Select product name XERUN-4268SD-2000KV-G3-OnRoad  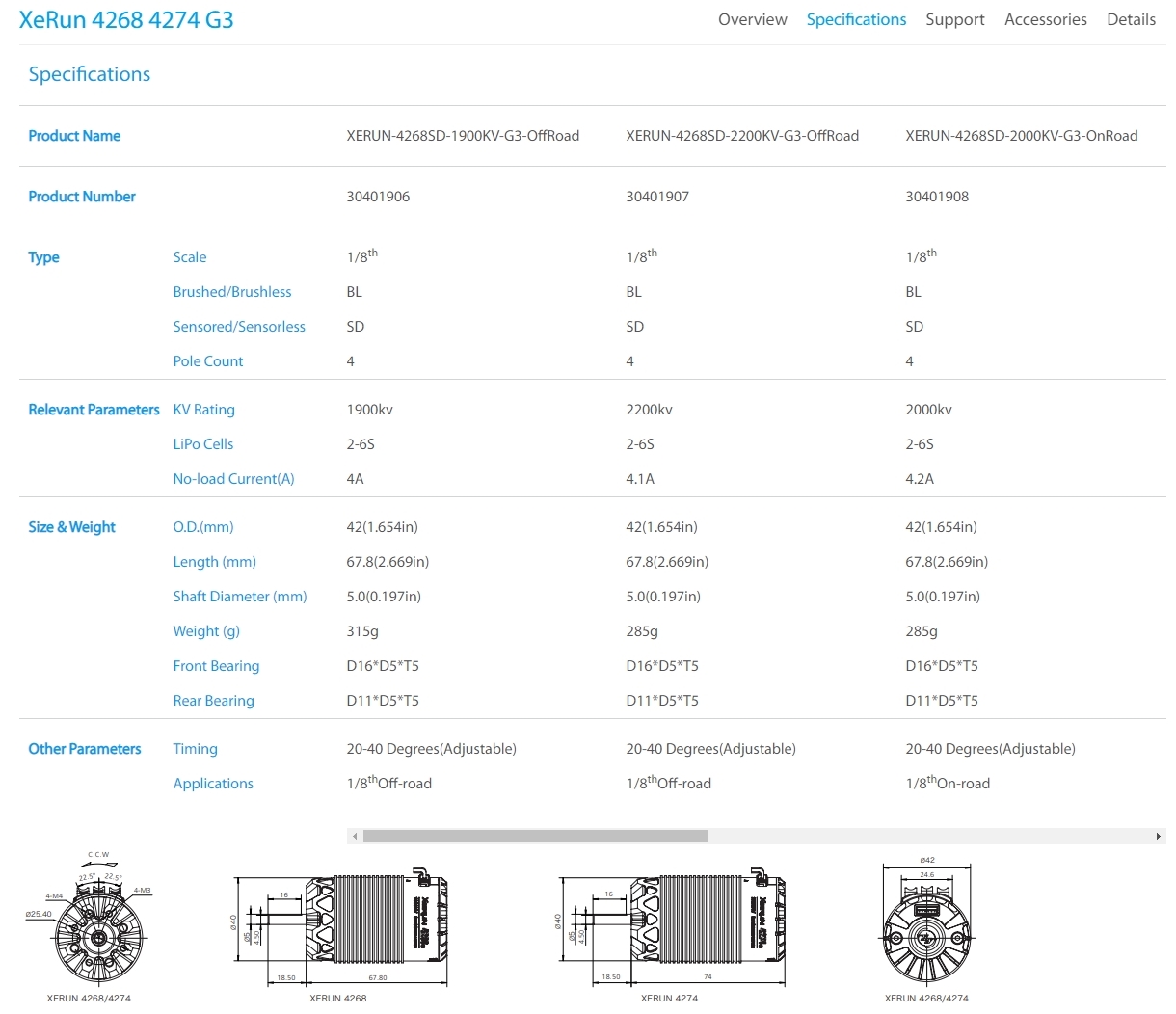[x=1022, y=136]
